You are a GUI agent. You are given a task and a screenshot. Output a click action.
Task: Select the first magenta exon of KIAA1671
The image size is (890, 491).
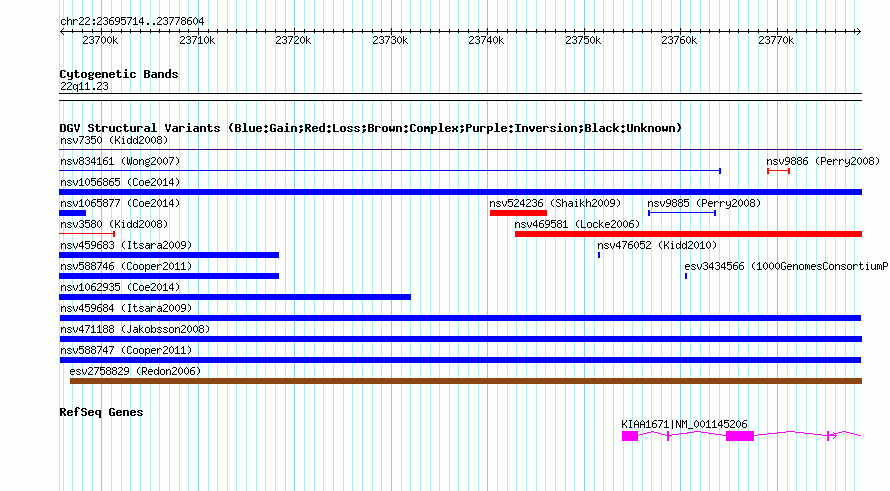[x=630, y=436]
